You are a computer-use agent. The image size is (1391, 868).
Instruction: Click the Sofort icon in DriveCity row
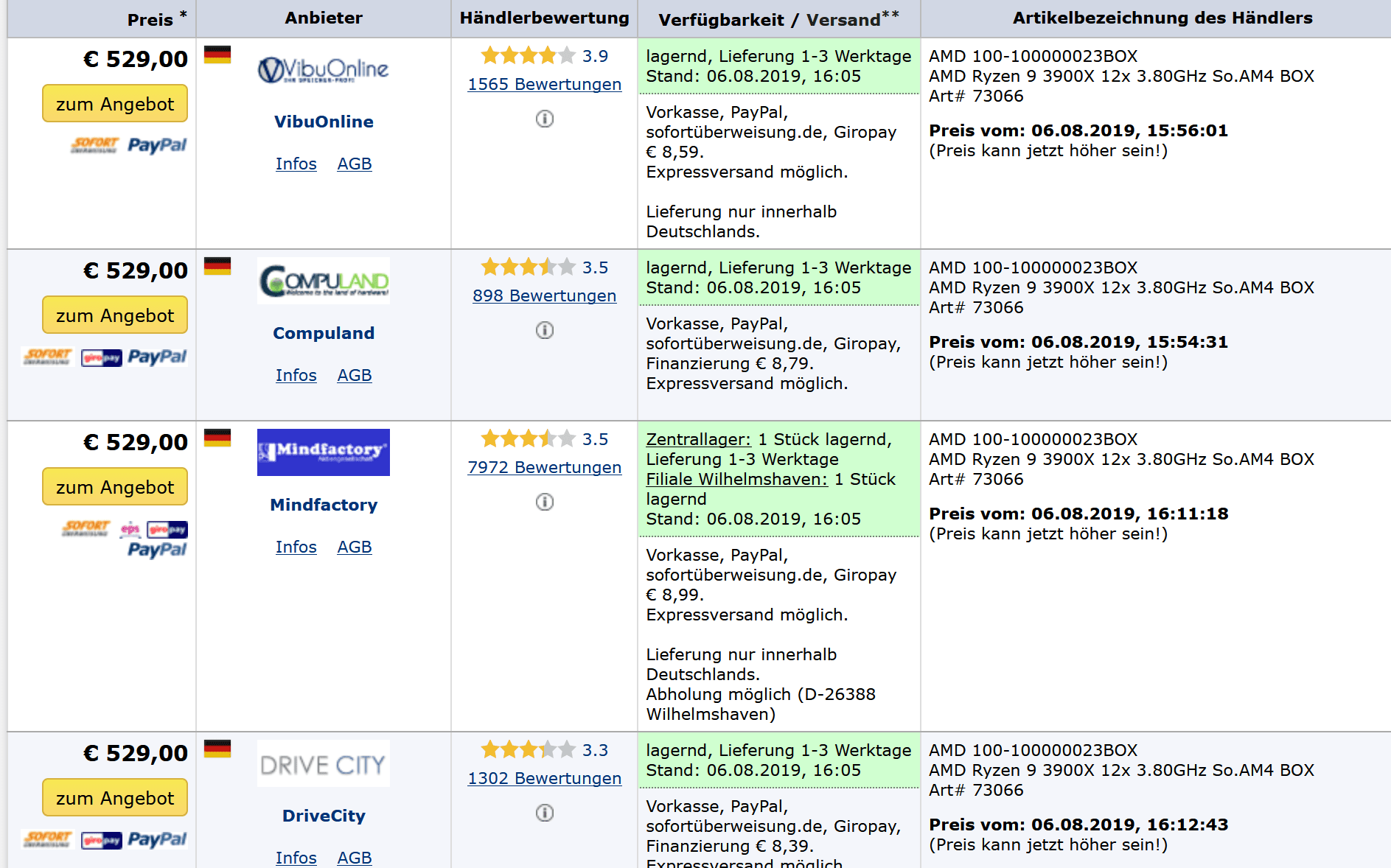pos(48,839)
